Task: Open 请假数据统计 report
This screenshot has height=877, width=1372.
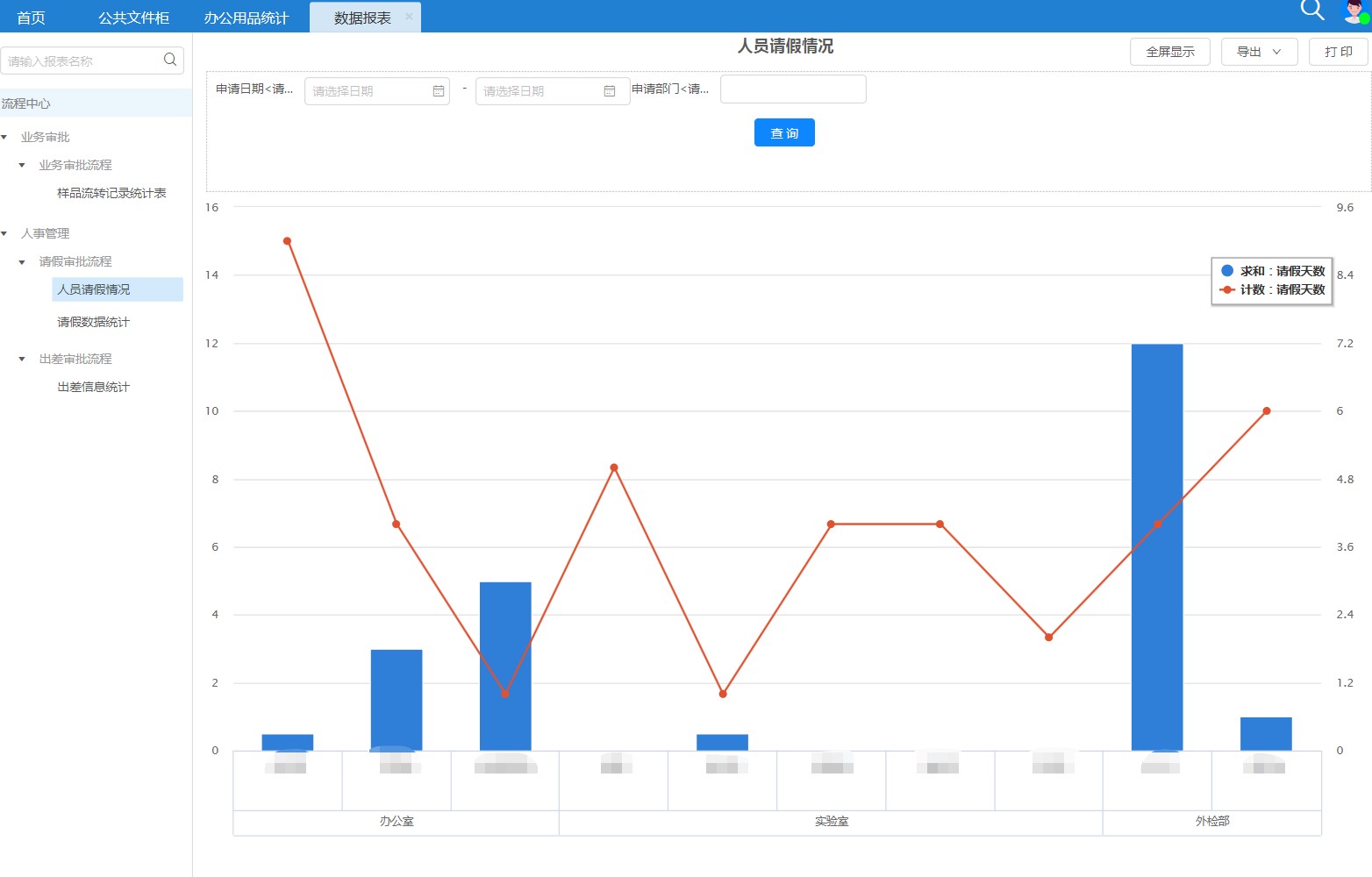Action: coord(93,322)
